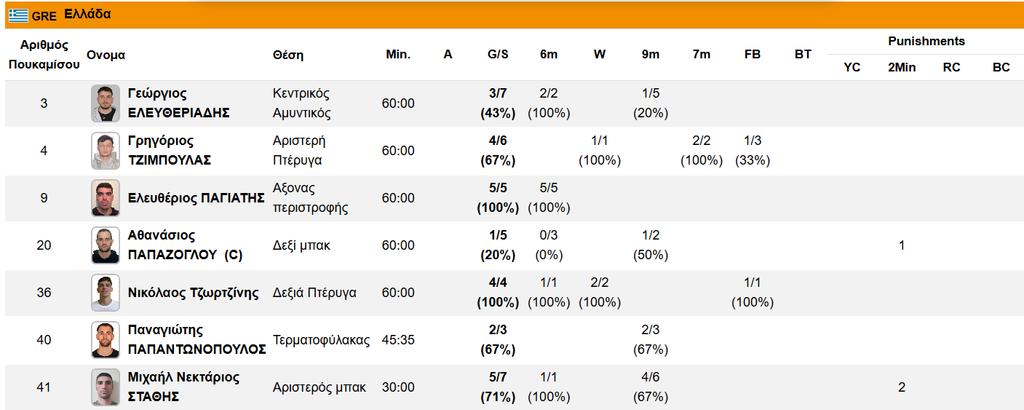Viewport: 1024px width, 410px height.
Task: Open Αθανάσιος ΠΑΠΑΖΟΓΛΟΥ player photo
Action: pyautogui.click(x=105, y=245)
